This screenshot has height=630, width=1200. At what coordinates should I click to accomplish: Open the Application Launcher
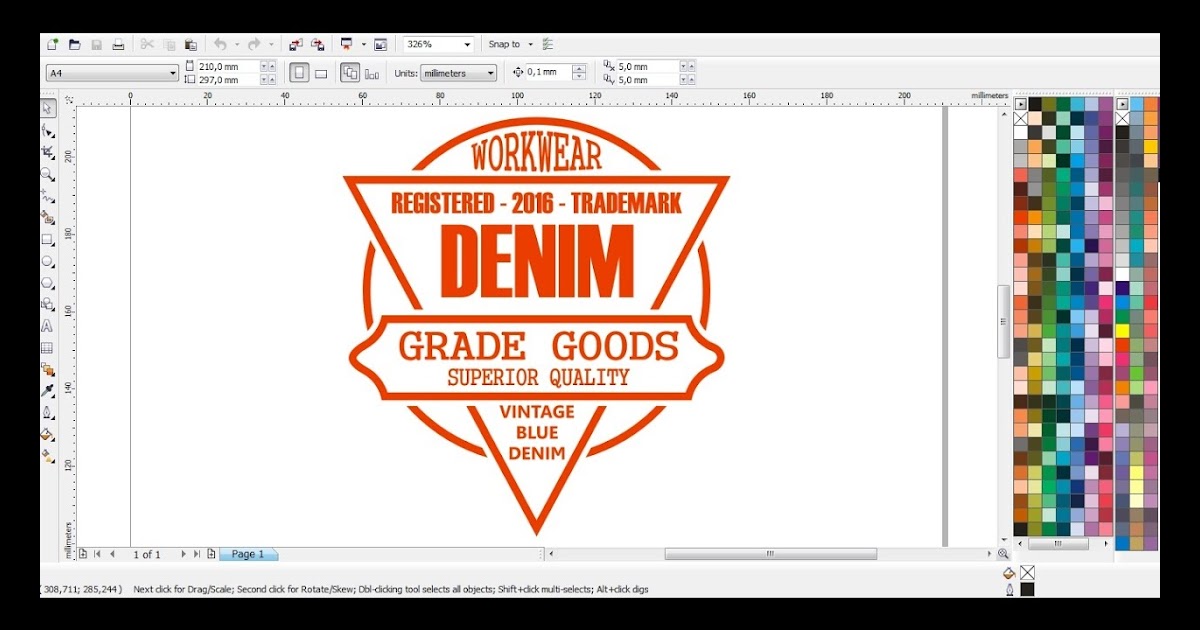pos(347,44)
